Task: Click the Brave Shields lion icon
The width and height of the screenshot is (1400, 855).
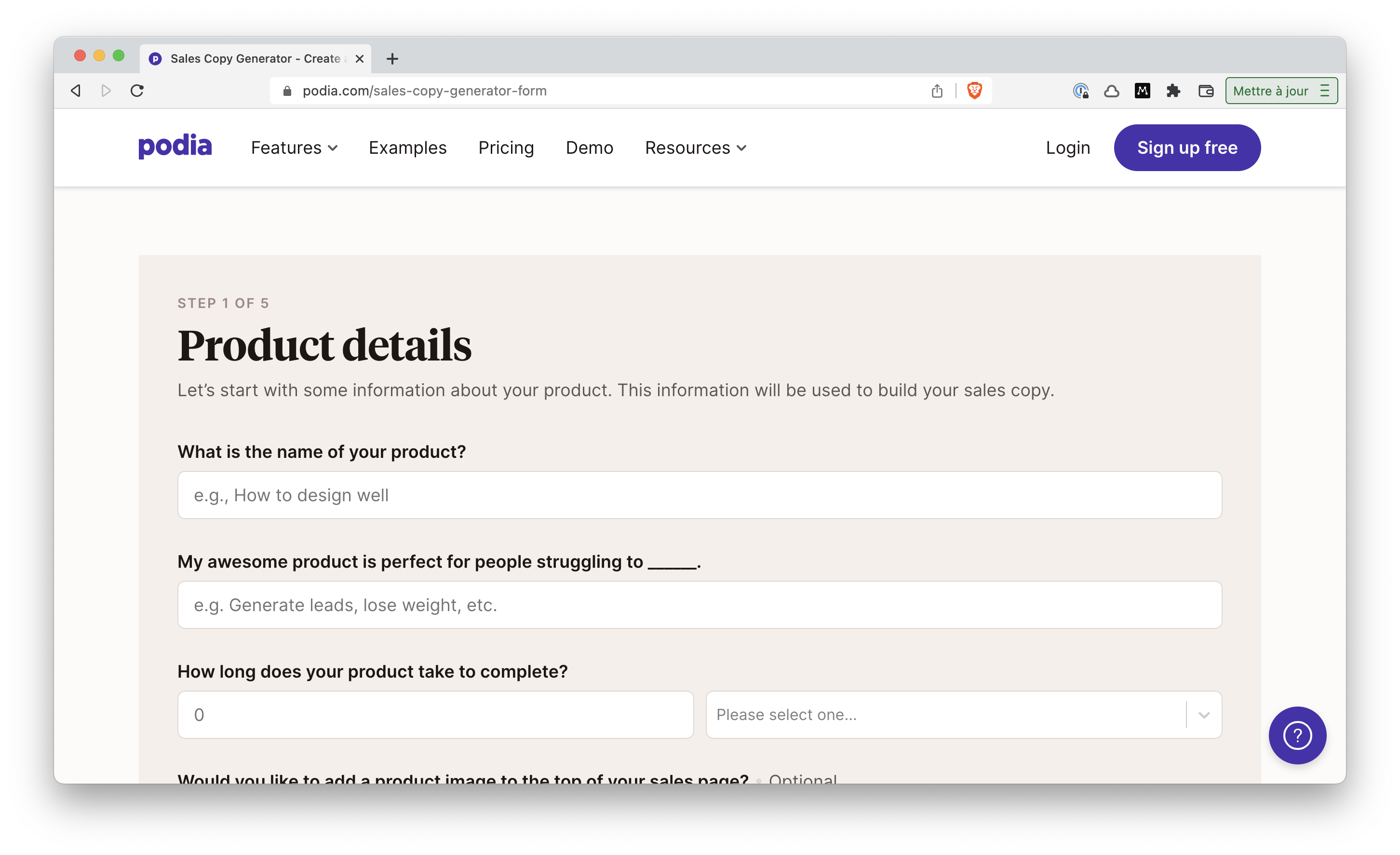Action: point(974,91)
